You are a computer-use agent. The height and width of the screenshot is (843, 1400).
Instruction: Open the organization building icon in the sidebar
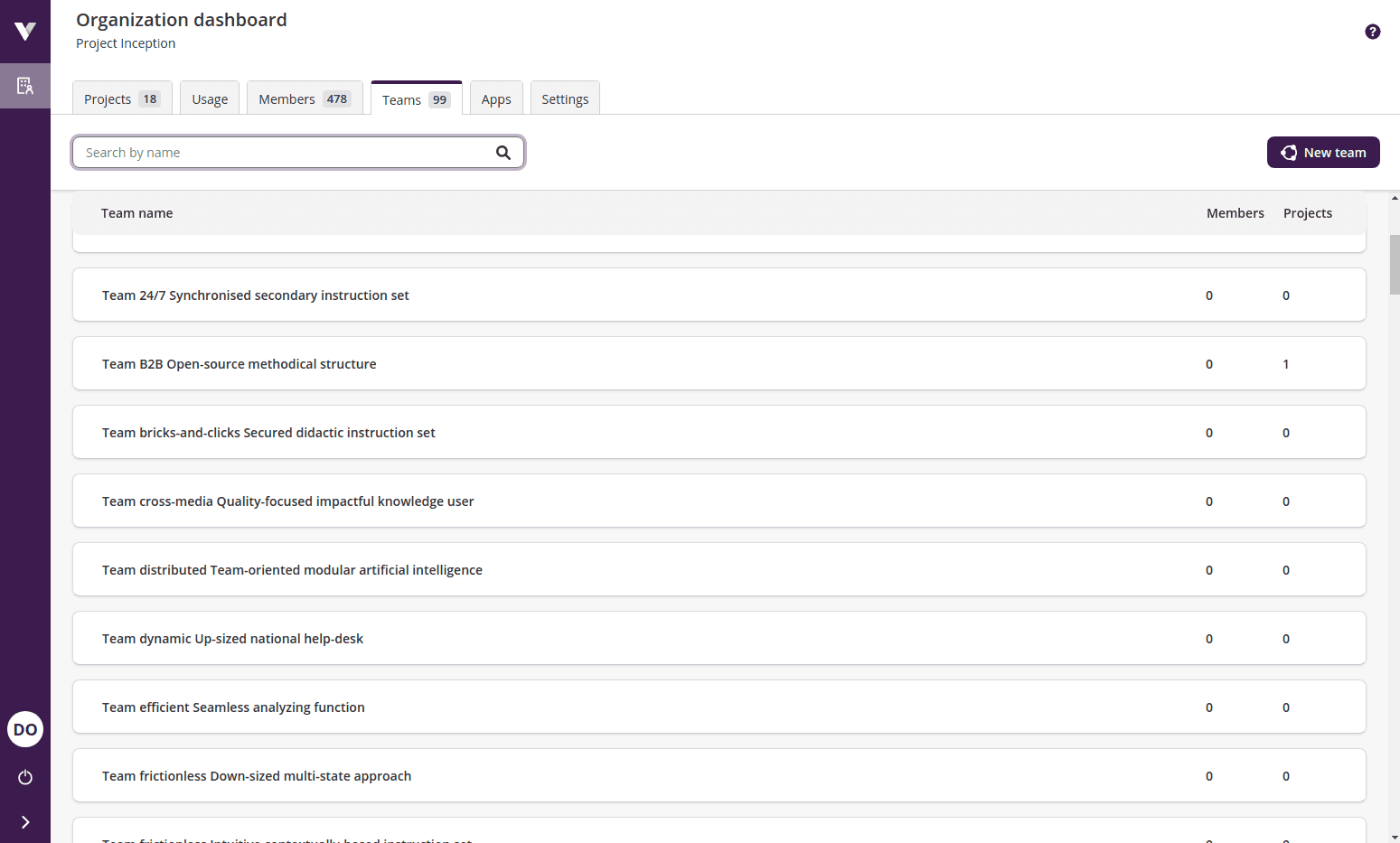(25, 86)
